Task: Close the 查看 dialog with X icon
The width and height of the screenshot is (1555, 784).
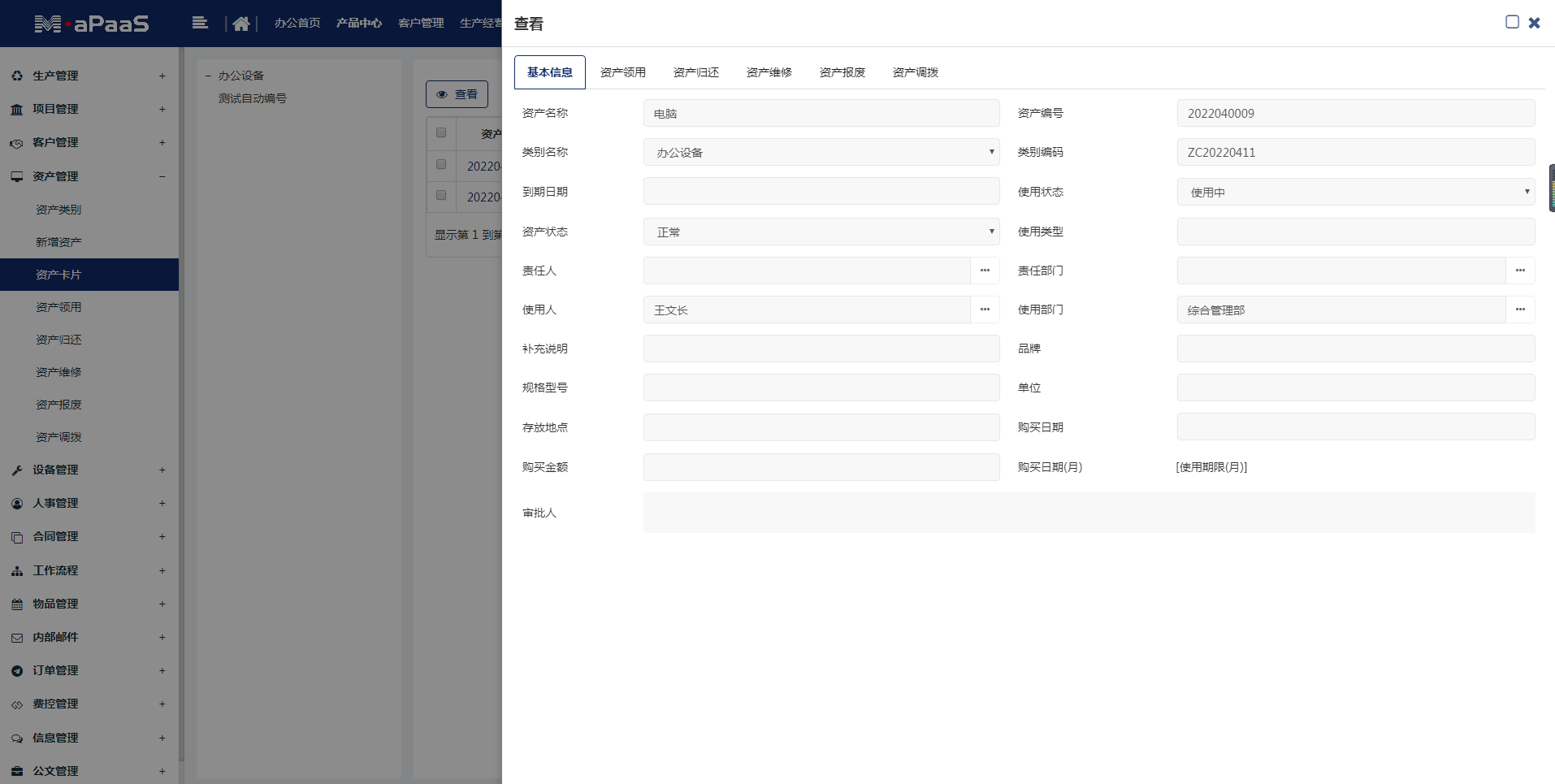Action: point(1534,23)
